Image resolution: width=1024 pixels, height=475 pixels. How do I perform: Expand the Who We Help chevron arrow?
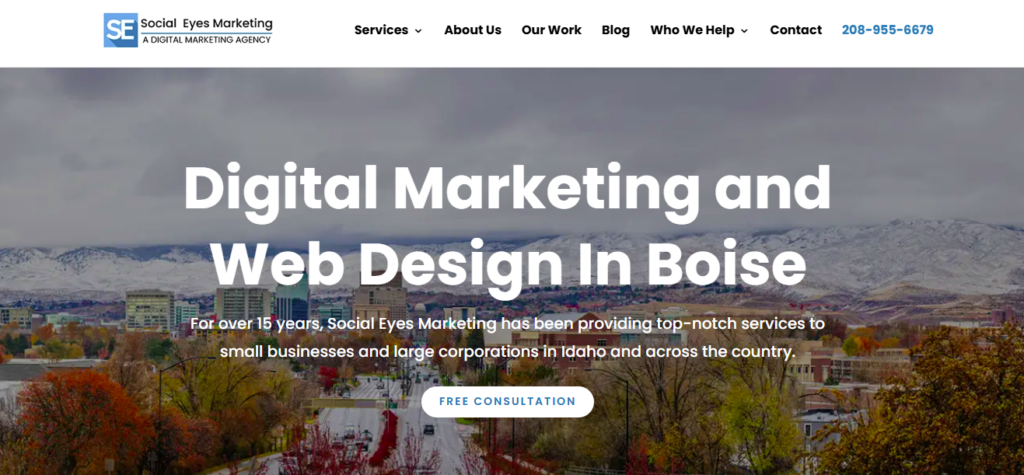click(744, 31)
